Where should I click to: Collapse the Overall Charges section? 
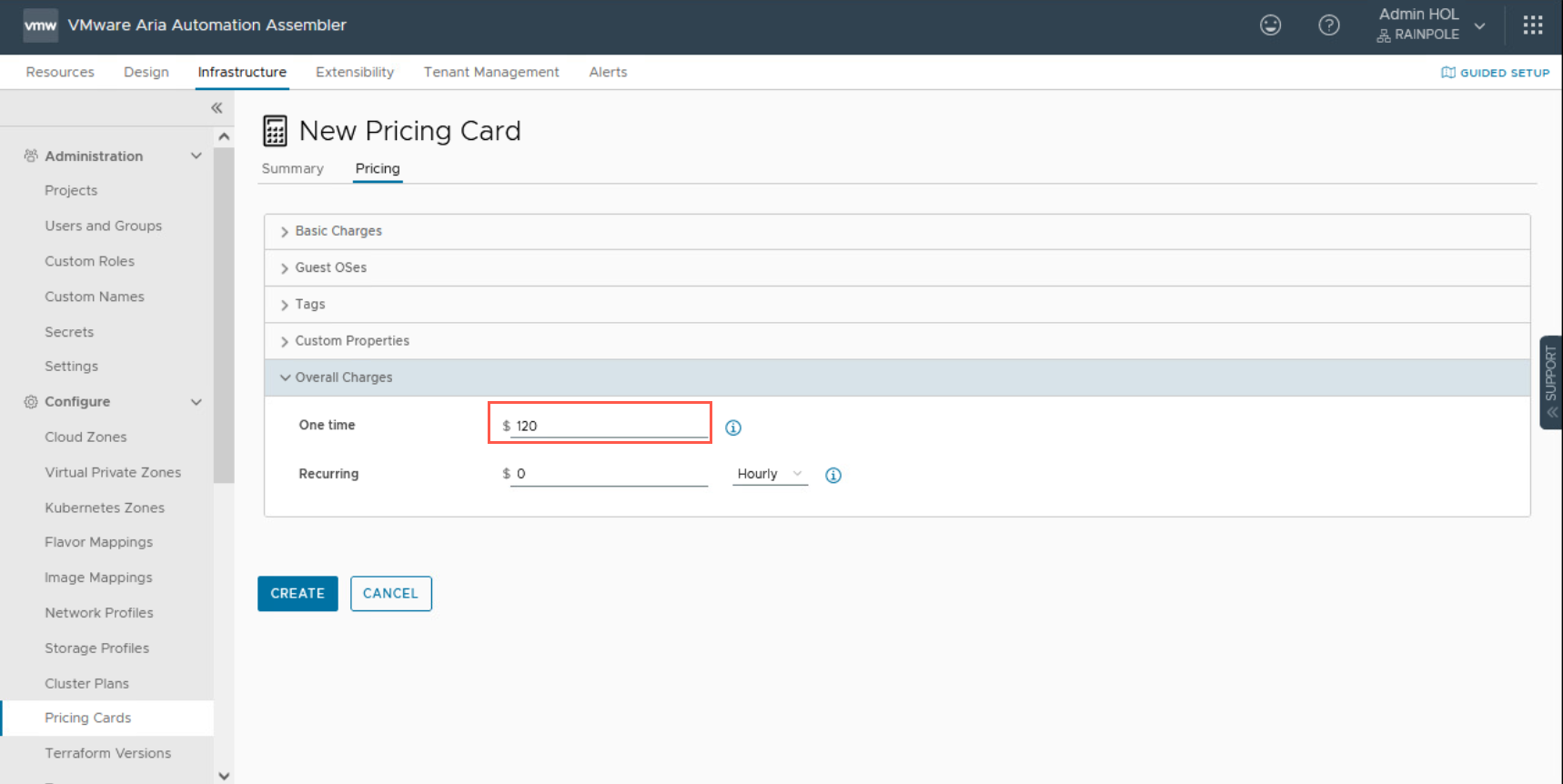click(x=343, y=377)
